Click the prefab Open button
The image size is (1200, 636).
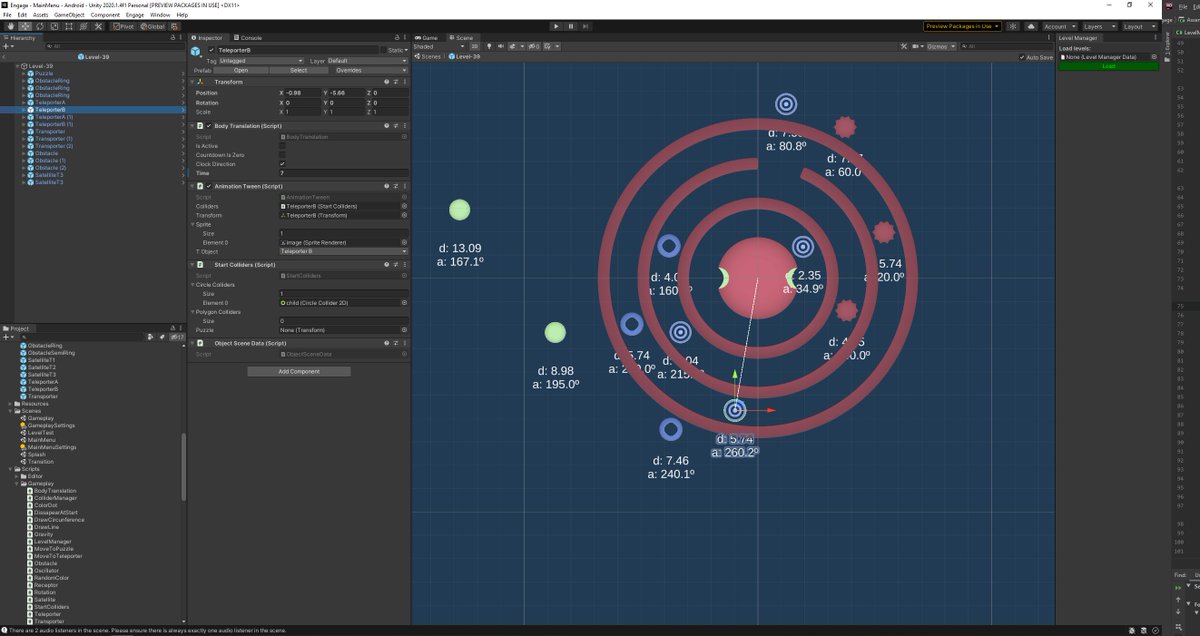pos(241,70)
